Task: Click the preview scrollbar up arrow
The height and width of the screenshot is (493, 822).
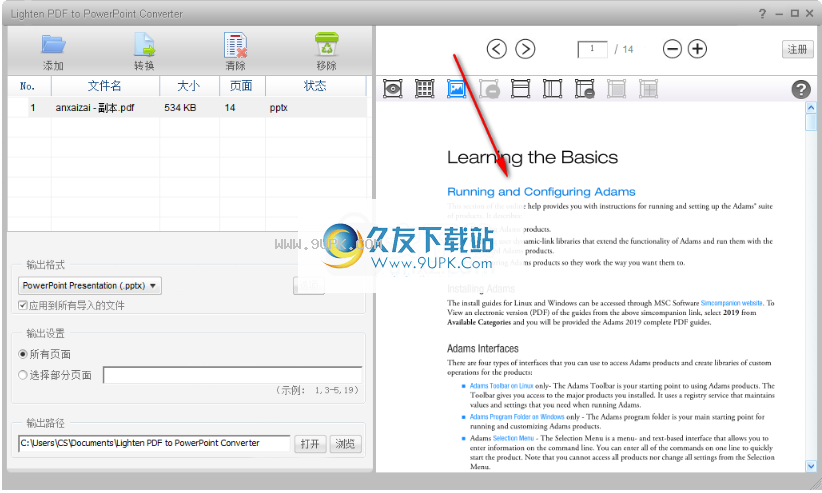Action: (811, 108)
